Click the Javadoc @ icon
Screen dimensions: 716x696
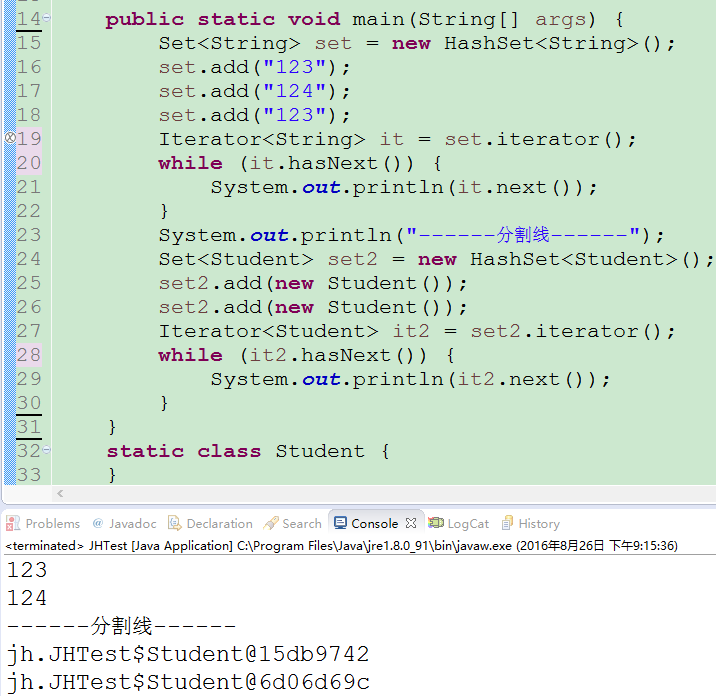[97, 523]
